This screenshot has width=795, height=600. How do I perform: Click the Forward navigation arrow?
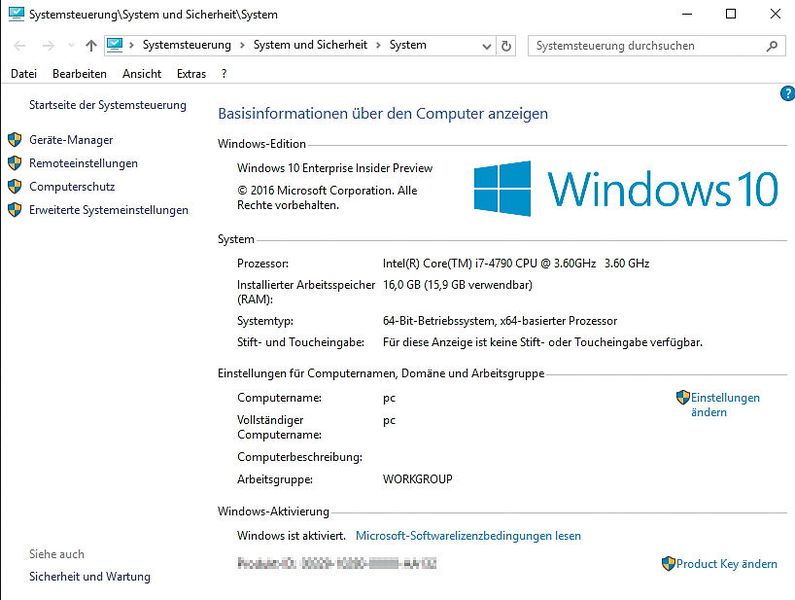pos(48,46)
